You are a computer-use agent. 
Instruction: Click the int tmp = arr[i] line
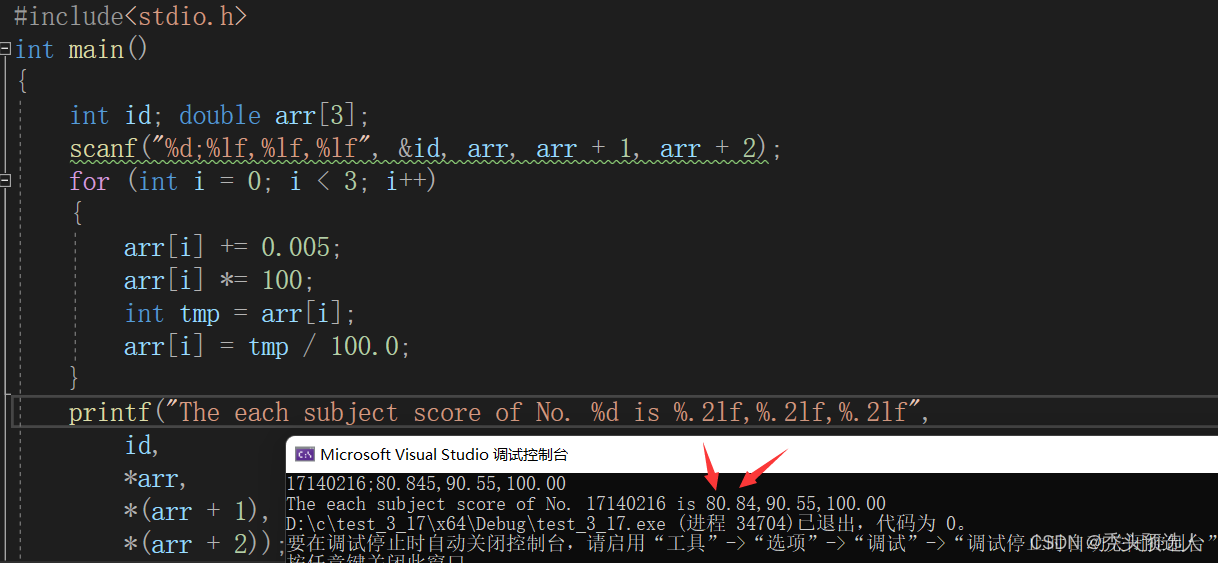click(240, 313)
